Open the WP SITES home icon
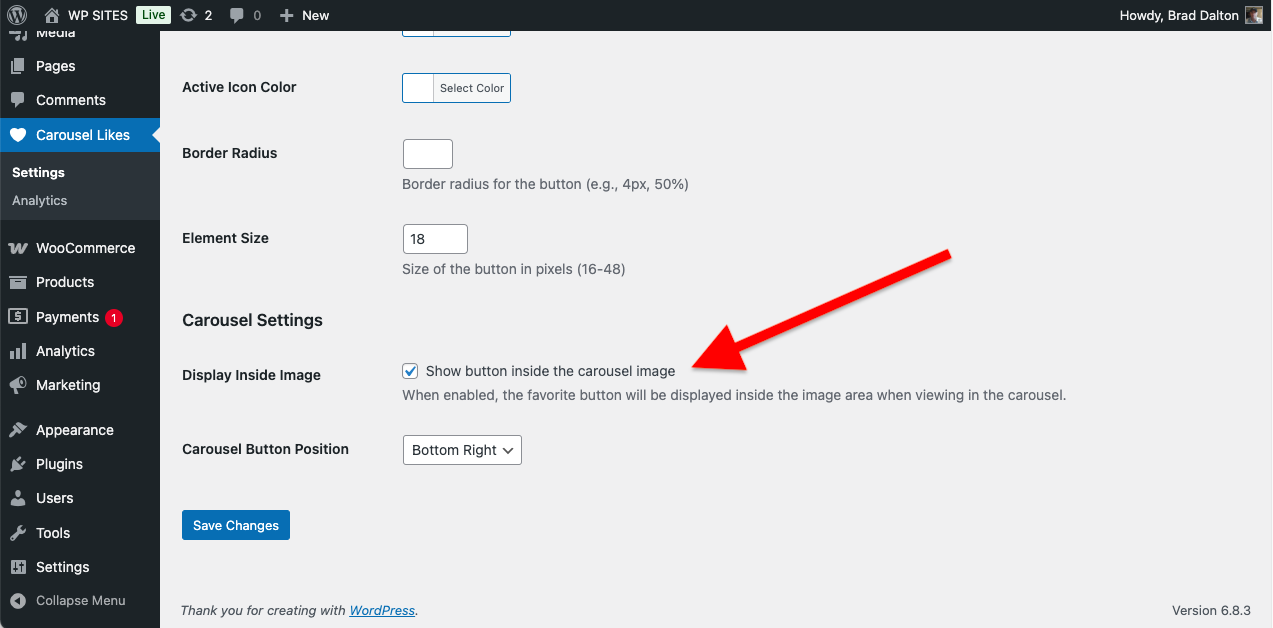1273x628 pixels. click(x=52, y=15)
